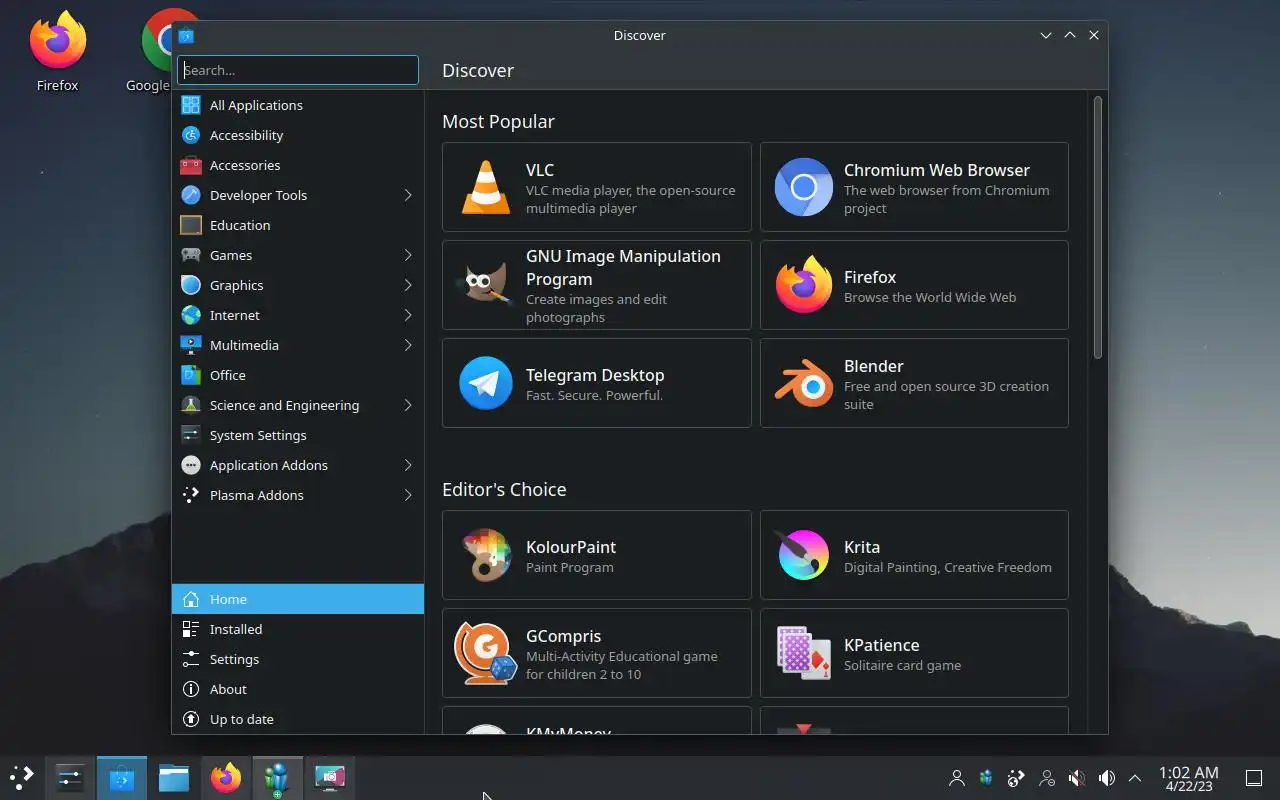
Task: Click the vertical scrollbar in the app list
Action: tap(1097, 227)
